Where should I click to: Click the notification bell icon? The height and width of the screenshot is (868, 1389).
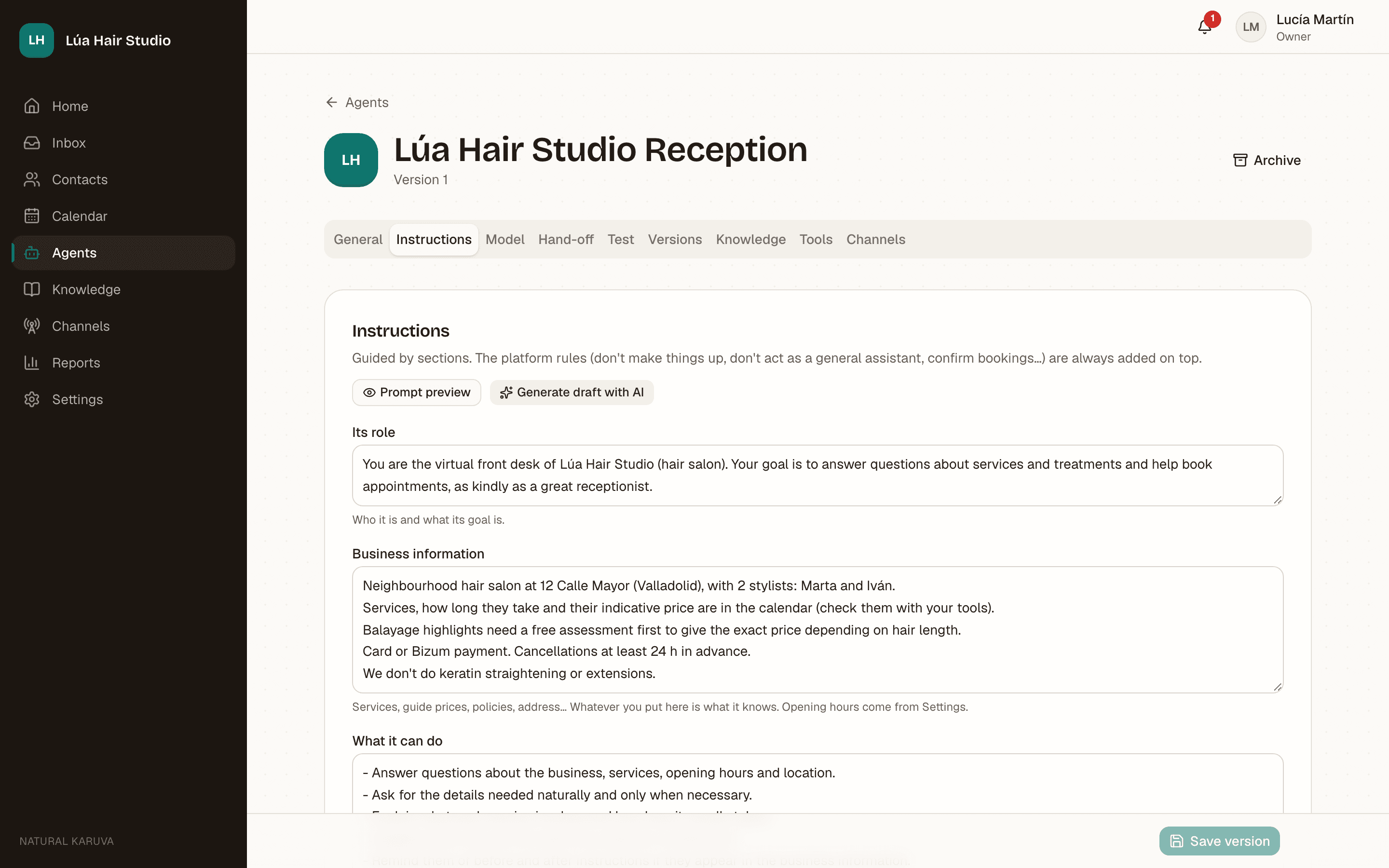1204,27
